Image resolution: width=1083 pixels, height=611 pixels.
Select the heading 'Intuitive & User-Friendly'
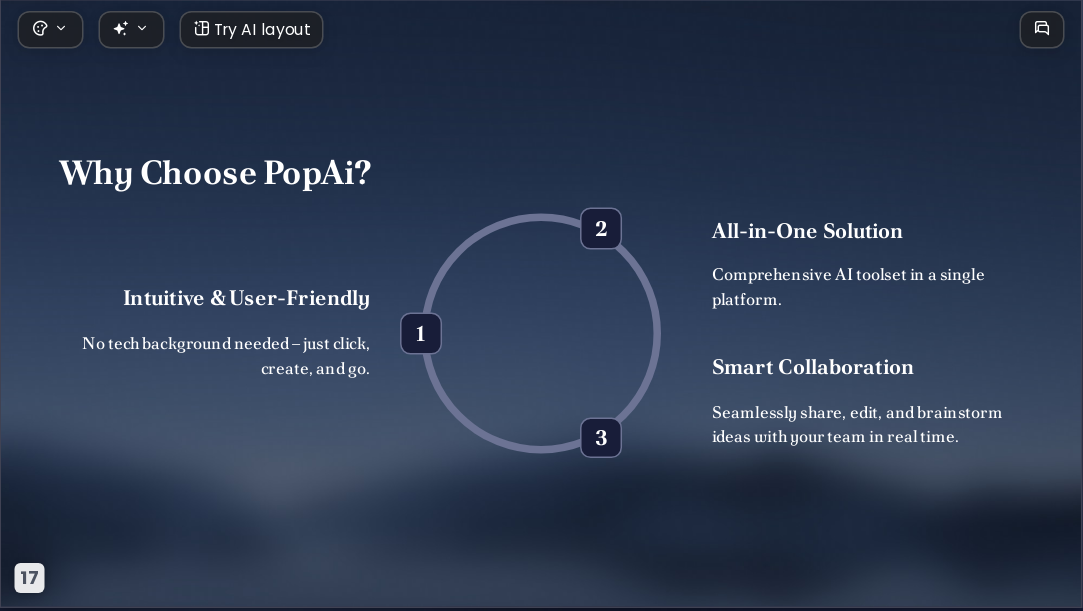coord(246,298)
